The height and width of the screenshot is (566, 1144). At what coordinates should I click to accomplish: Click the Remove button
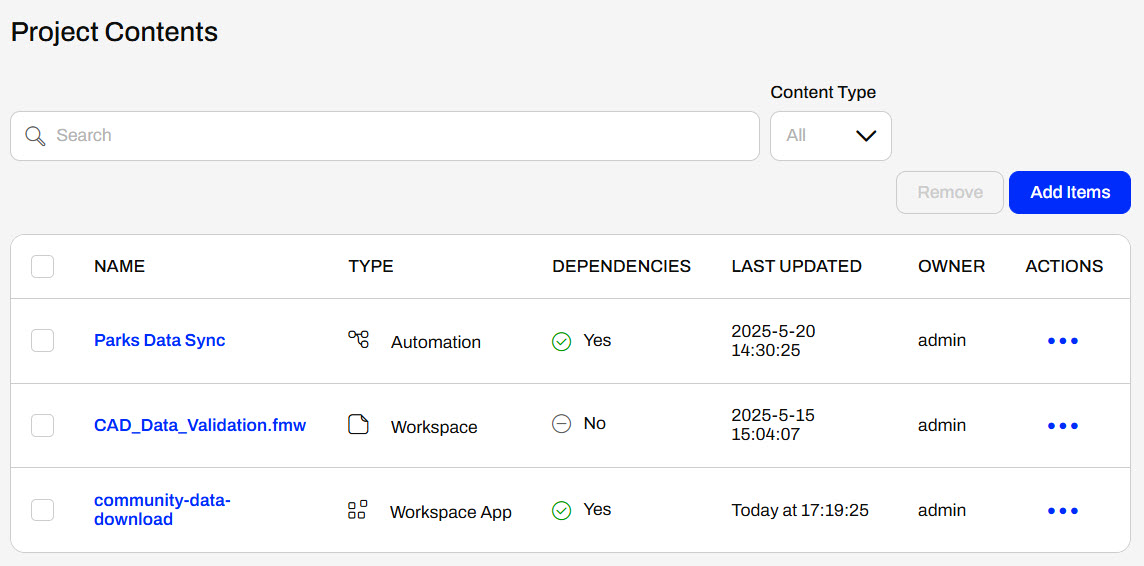pos(950,193)
